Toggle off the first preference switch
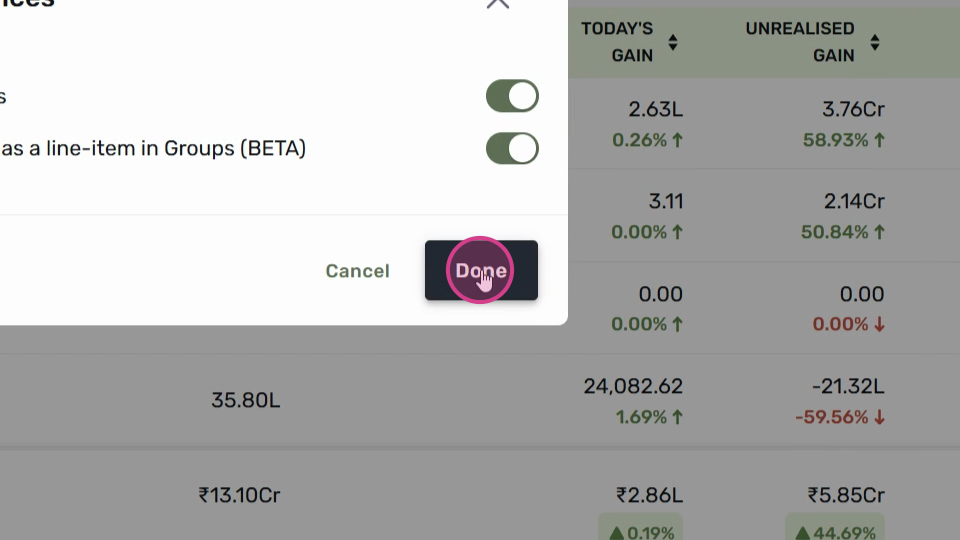960x540 pixels. pyautogui.click(x=512, y=96)
